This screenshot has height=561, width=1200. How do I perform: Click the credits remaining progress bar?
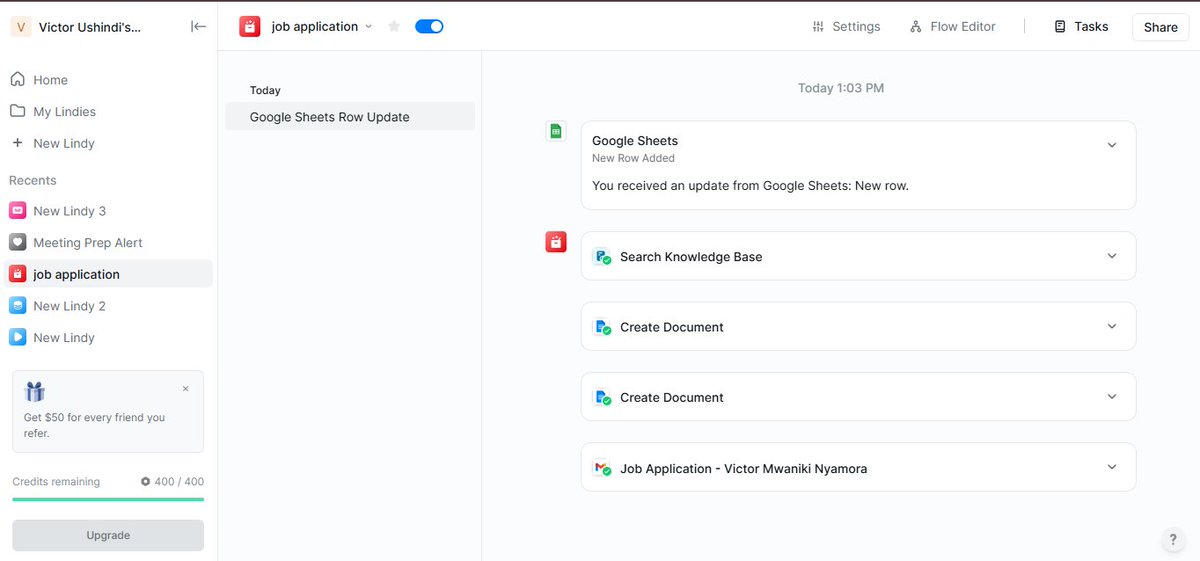coord(108,499)
